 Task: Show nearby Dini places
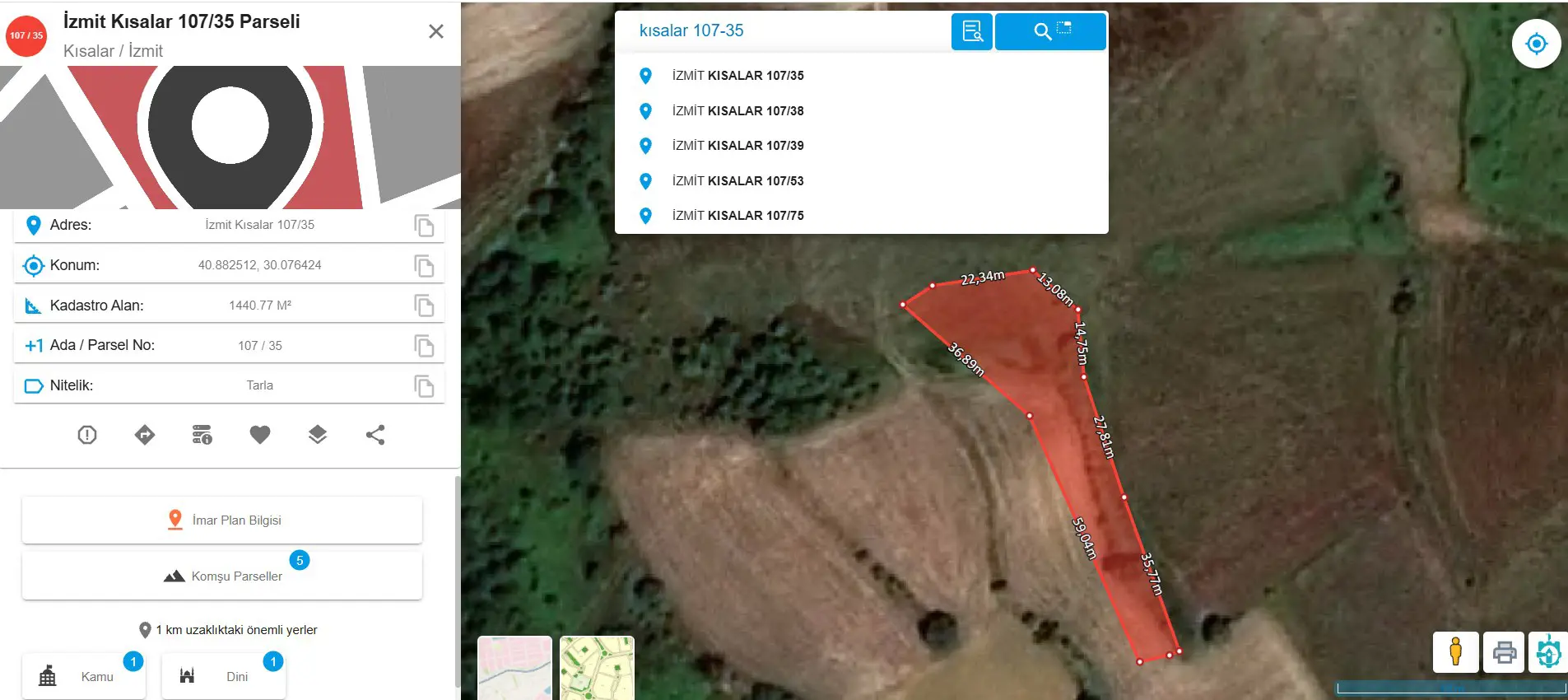pos(224,676)
